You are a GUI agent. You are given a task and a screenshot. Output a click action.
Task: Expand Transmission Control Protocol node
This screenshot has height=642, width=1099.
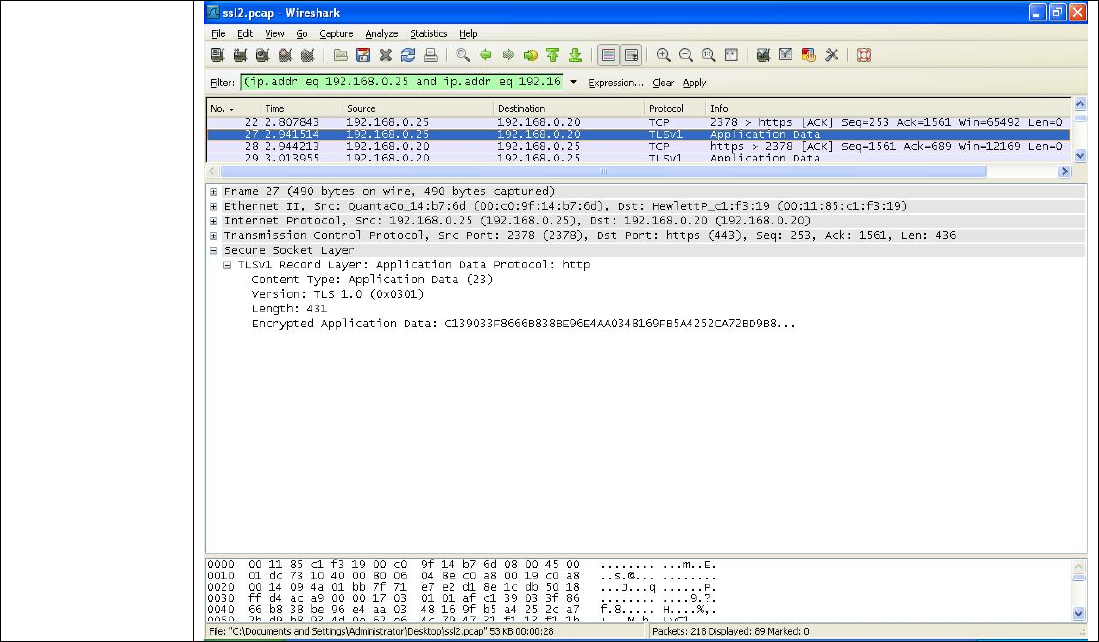213,235
